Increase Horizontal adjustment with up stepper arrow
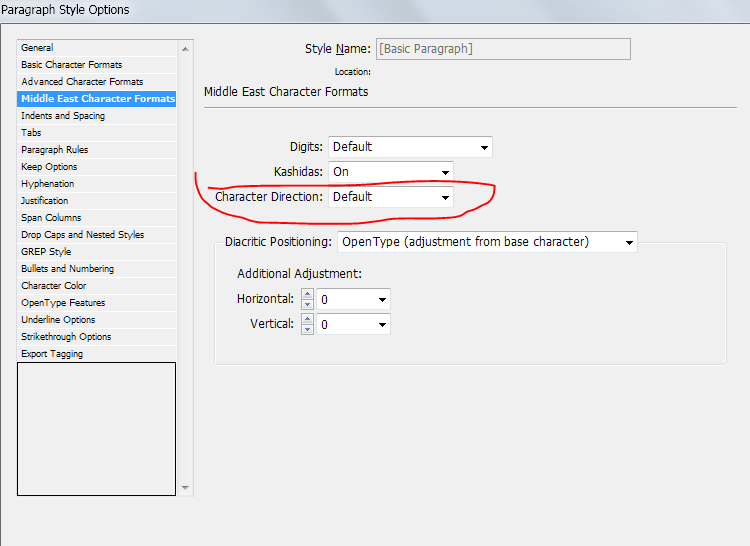 point(308,294)
